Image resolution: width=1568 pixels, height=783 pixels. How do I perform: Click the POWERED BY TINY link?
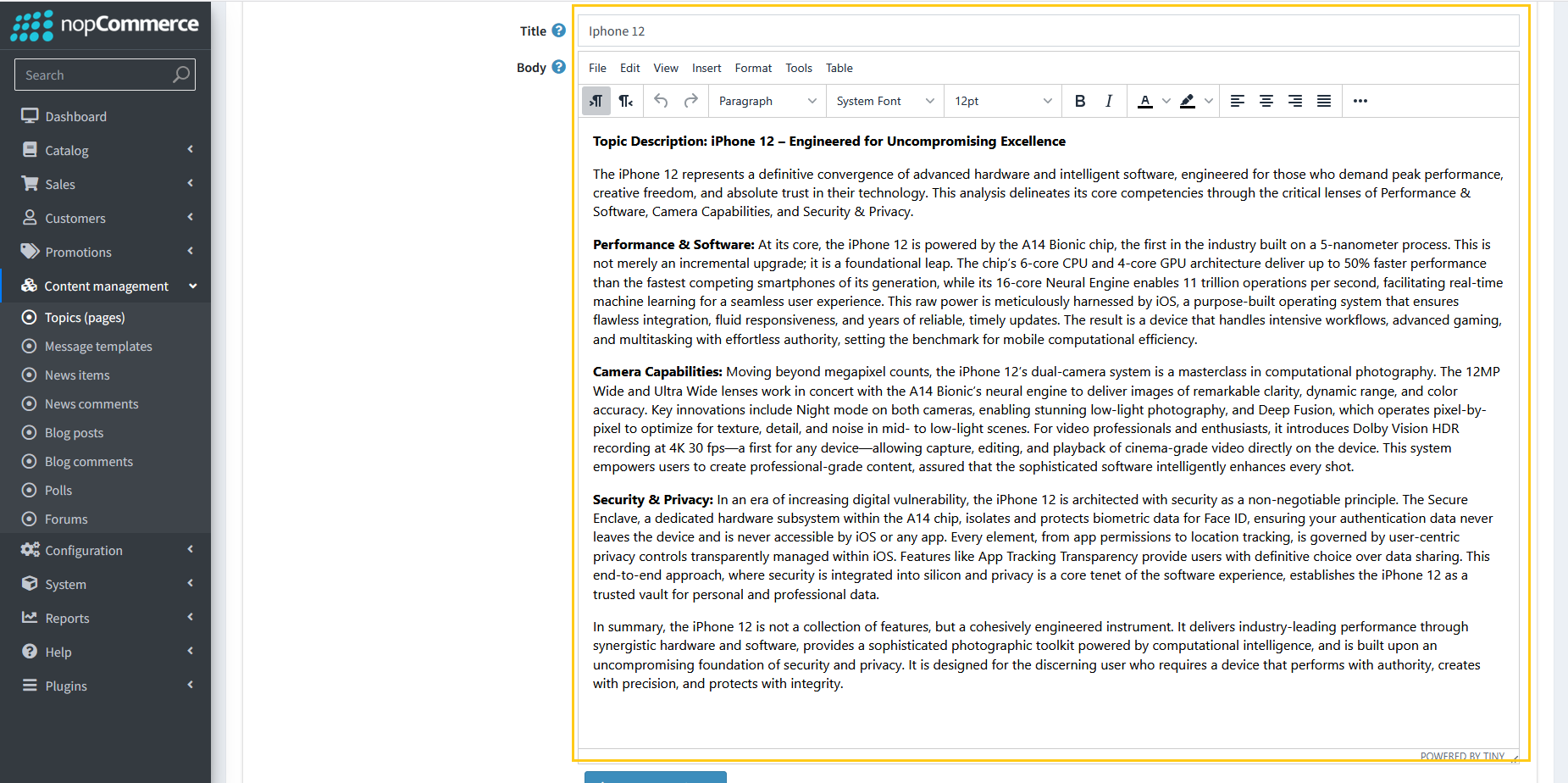[1463, 756]
